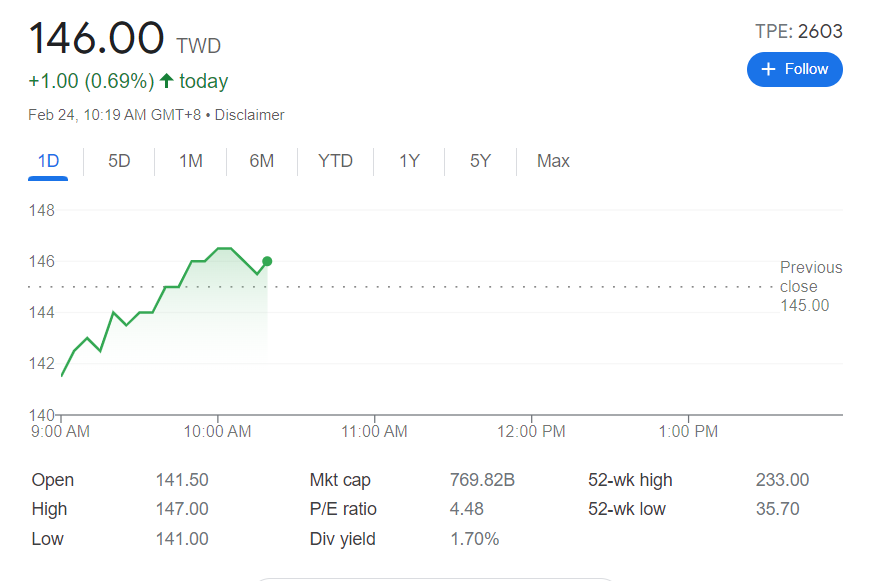Click the green up arrow next to today

[x=167, y=81]
